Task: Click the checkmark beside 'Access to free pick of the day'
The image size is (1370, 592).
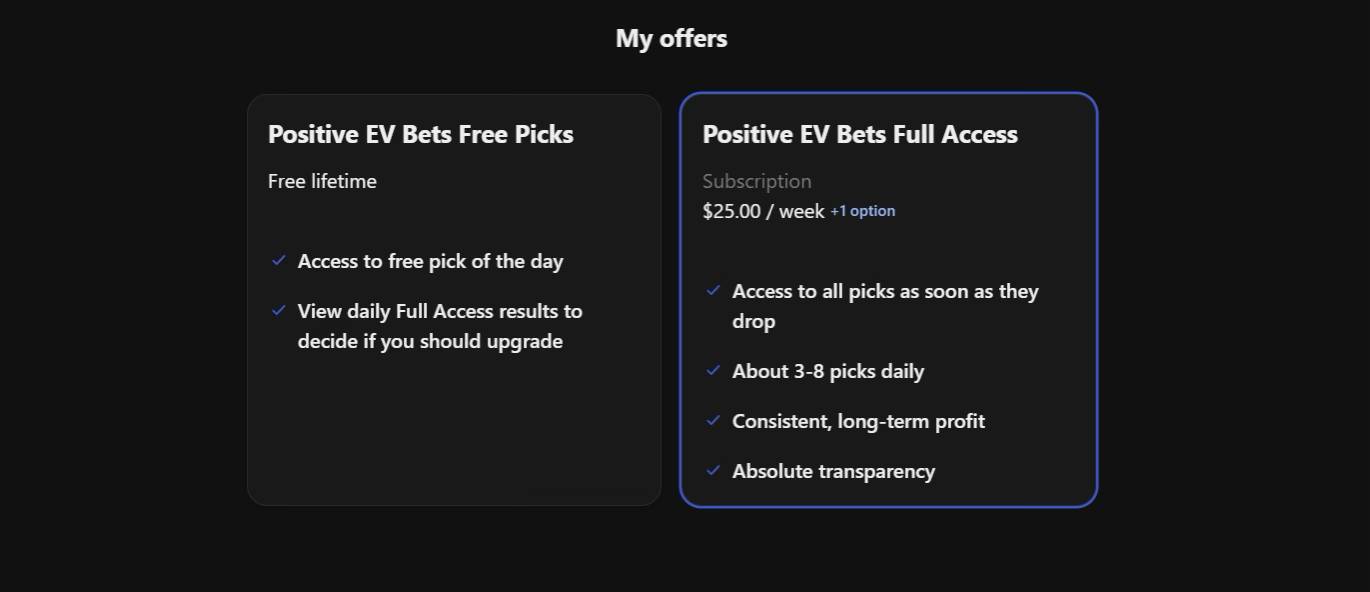Action: [x=279, y=261]
